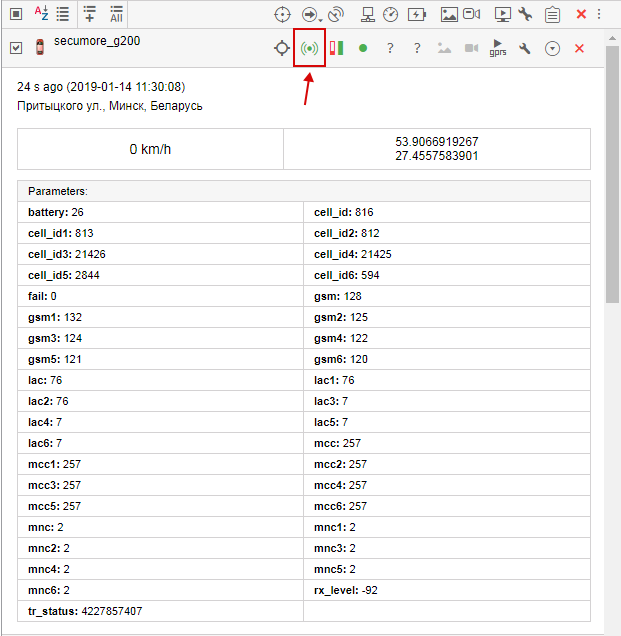The width and height of the screenshot is (621, 636).
Task: Toggle the select-all checkbox in top toolbar
Action: click(16, 14)
